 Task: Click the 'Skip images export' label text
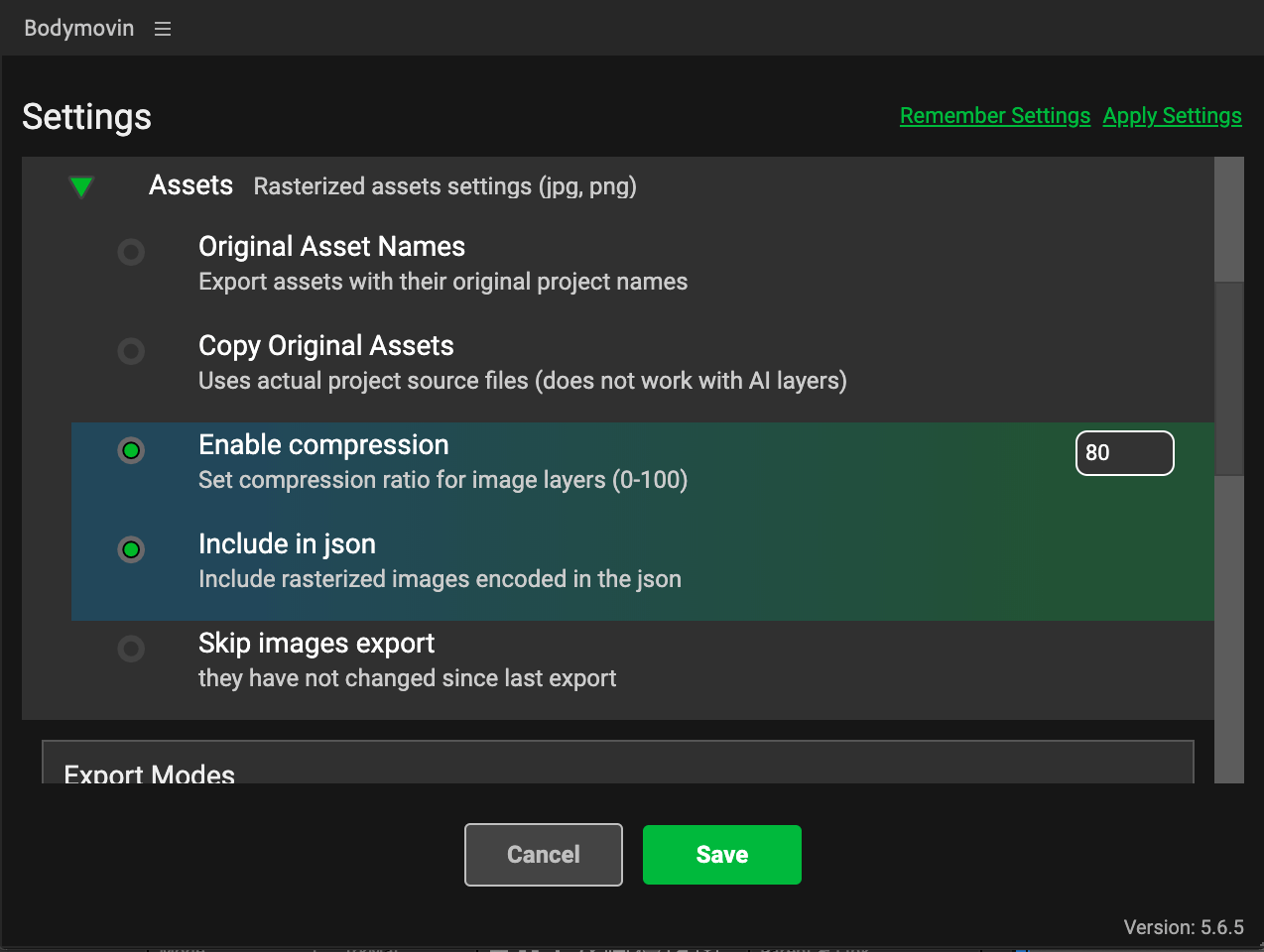[316, 644]
